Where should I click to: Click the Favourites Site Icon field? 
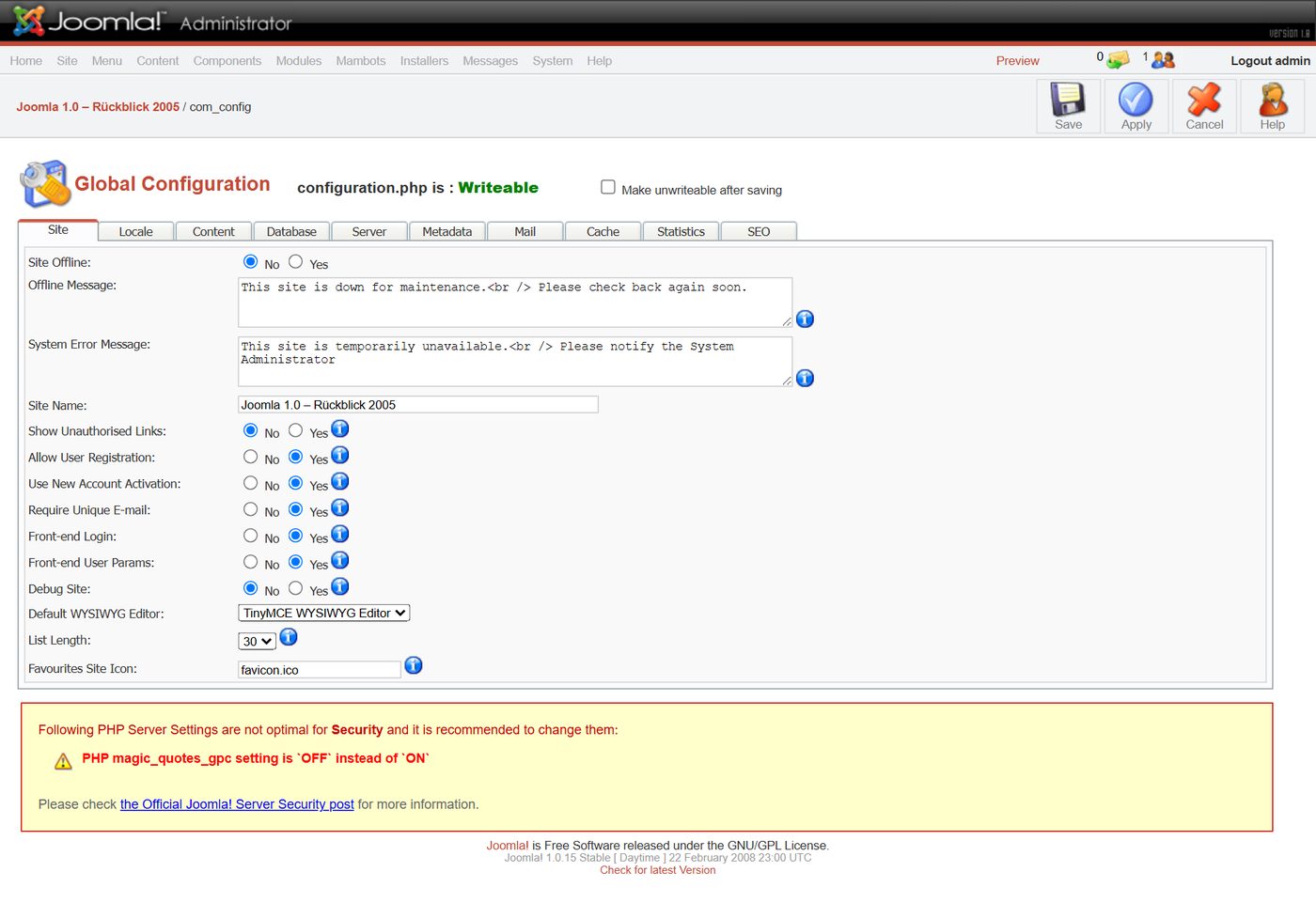tap(320, 670)
